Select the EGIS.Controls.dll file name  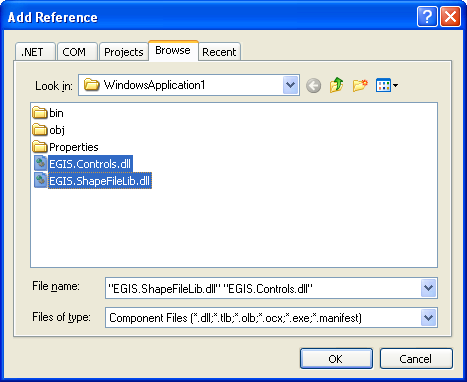90,164
